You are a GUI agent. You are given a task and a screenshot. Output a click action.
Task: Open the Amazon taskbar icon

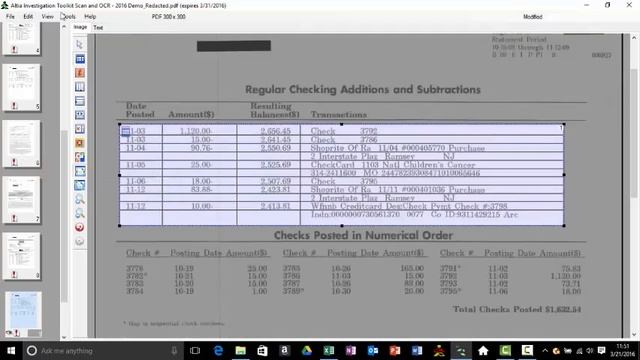tap(284, 351)
